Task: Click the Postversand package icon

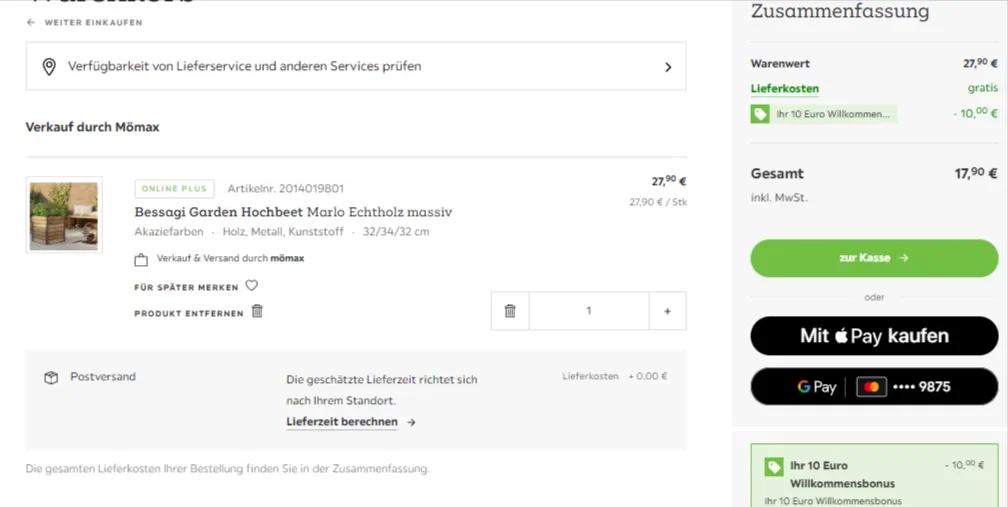Action: [x=51, y=378]
